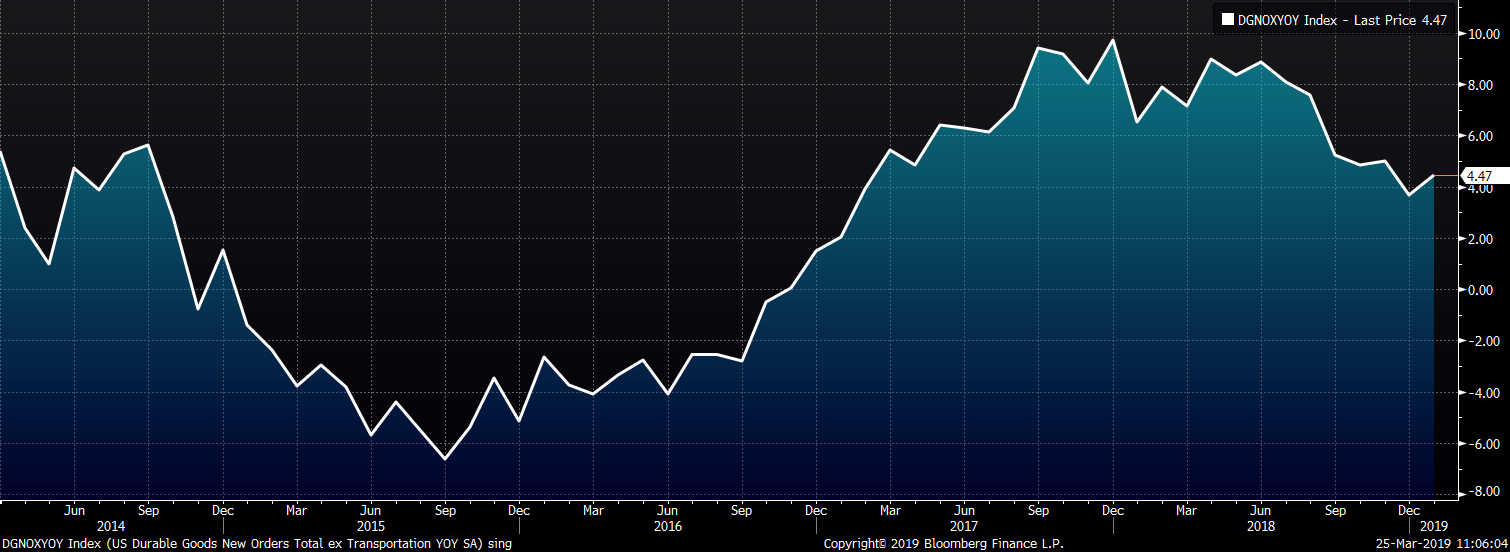Click the 2019 year label on the x-axis

(1433, 526)
